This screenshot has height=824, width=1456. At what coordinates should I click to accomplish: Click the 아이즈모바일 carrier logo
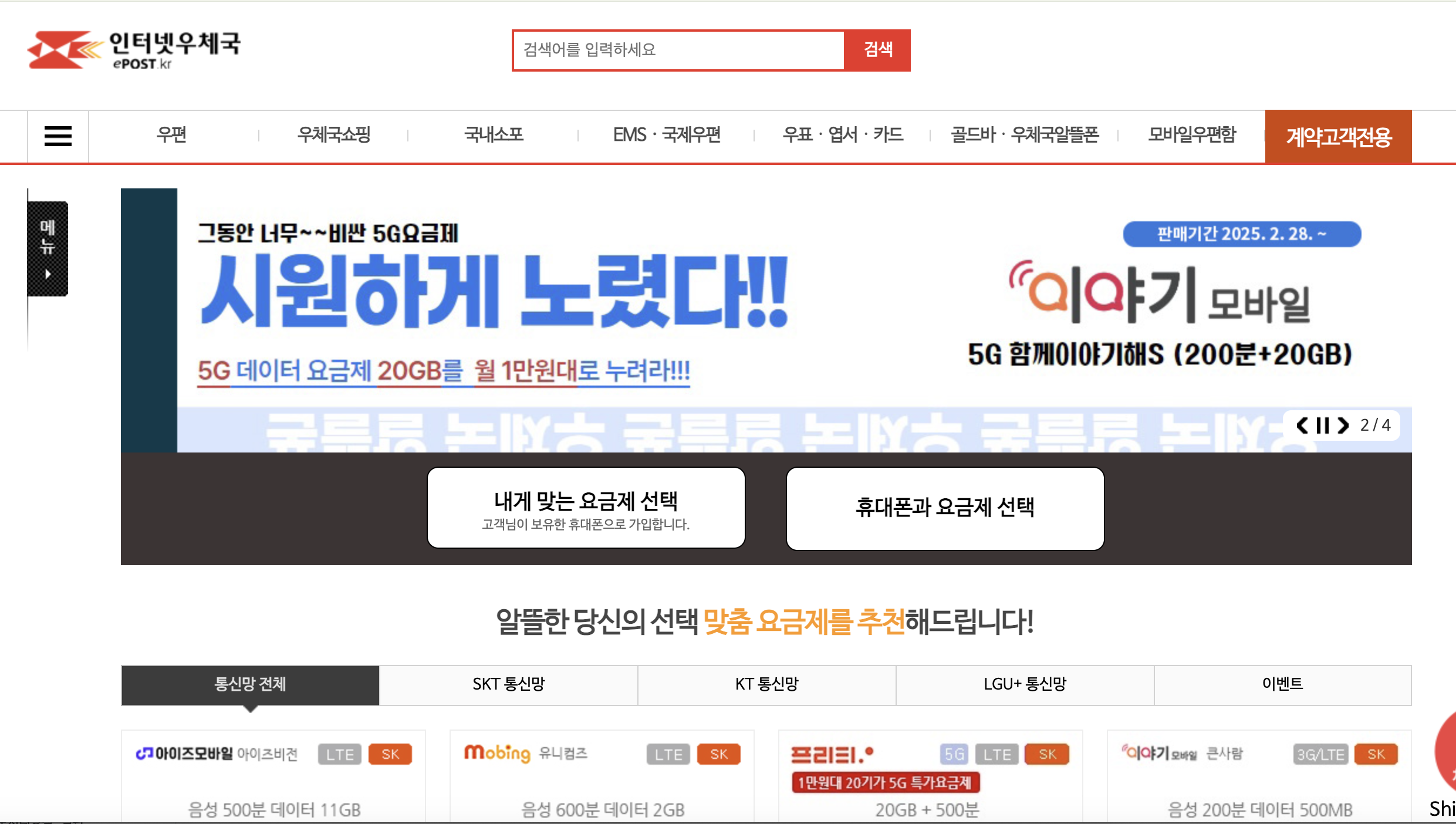coord(217,754)
